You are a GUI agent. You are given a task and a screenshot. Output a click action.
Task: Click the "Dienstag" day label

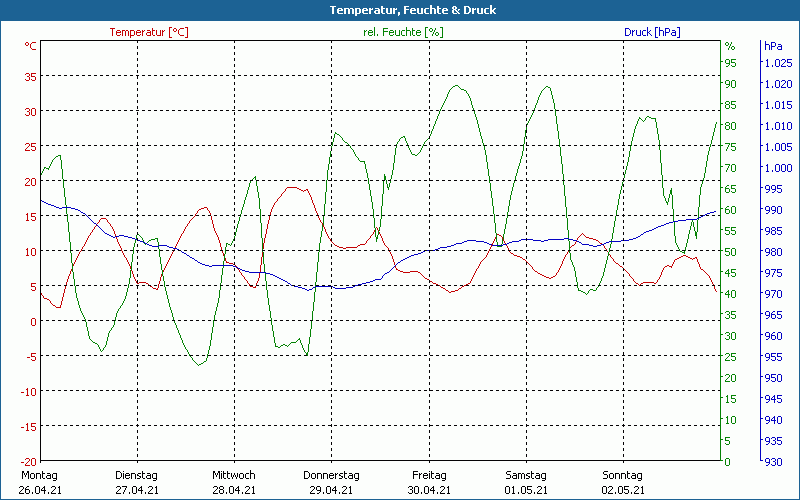136,476
